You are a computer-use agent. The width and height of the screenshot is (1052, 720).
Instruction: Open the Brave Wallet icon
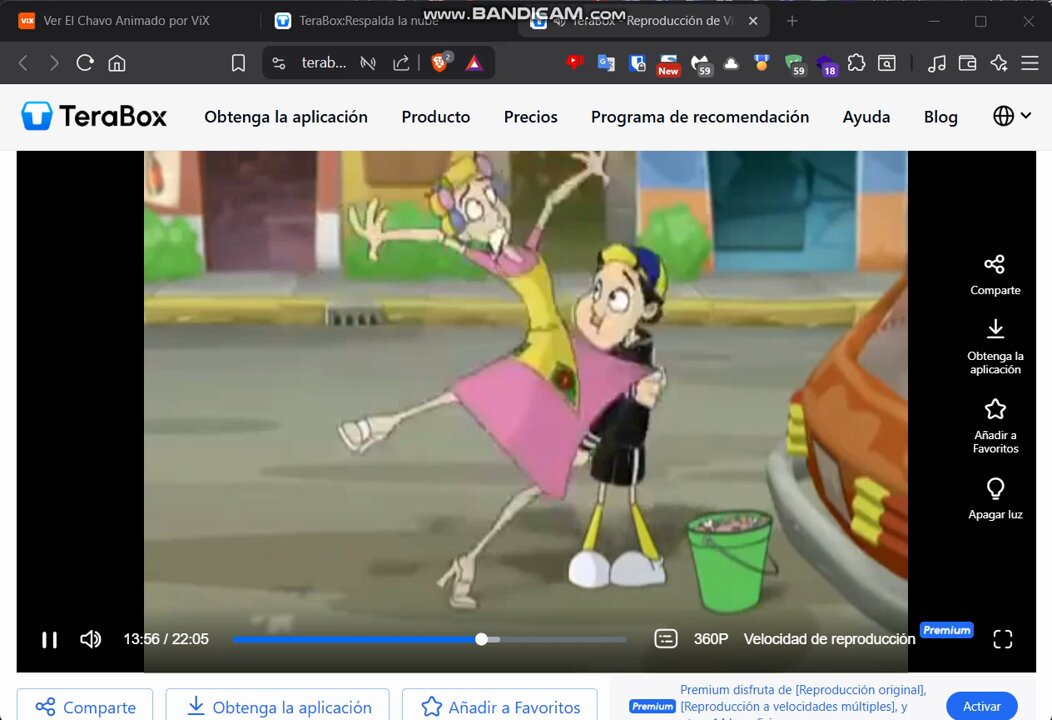[967, 63]
